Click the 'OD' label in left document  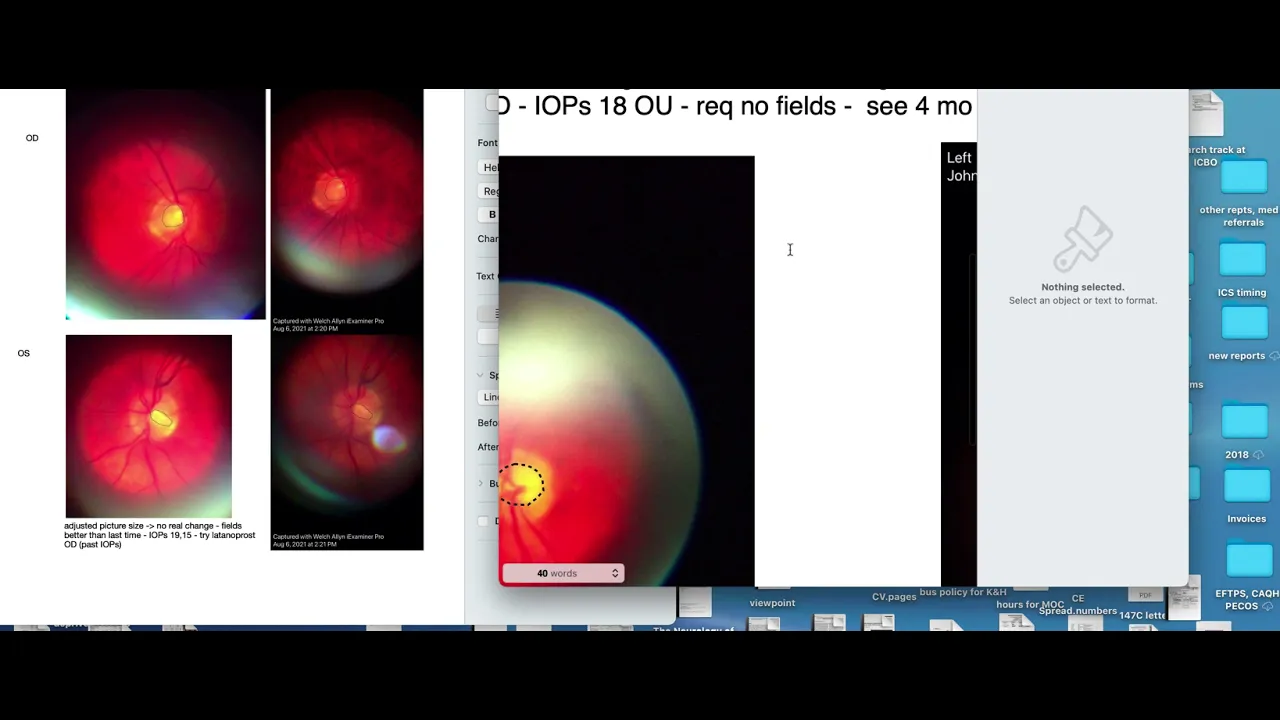(32, 138)
